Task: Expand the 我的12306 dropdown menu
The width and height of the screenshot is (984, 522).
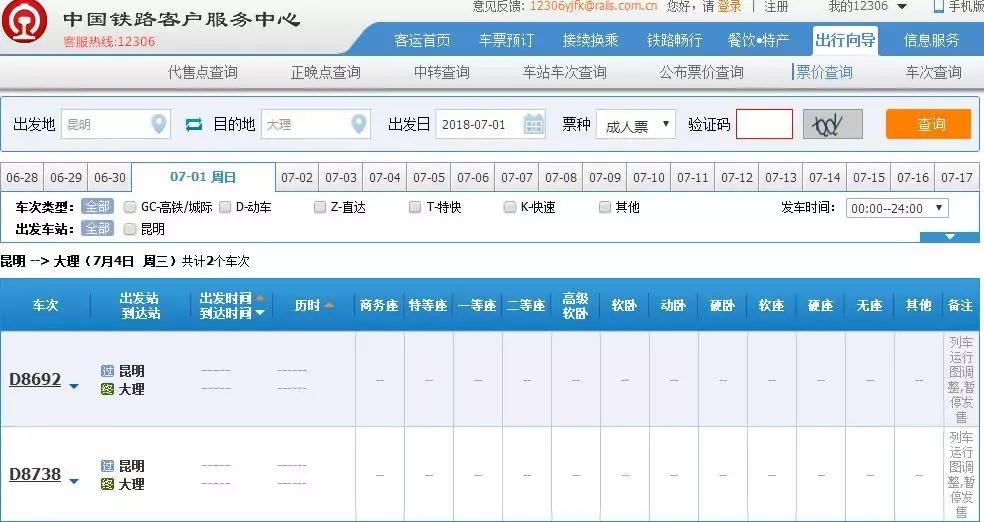Action: [902, 7]
